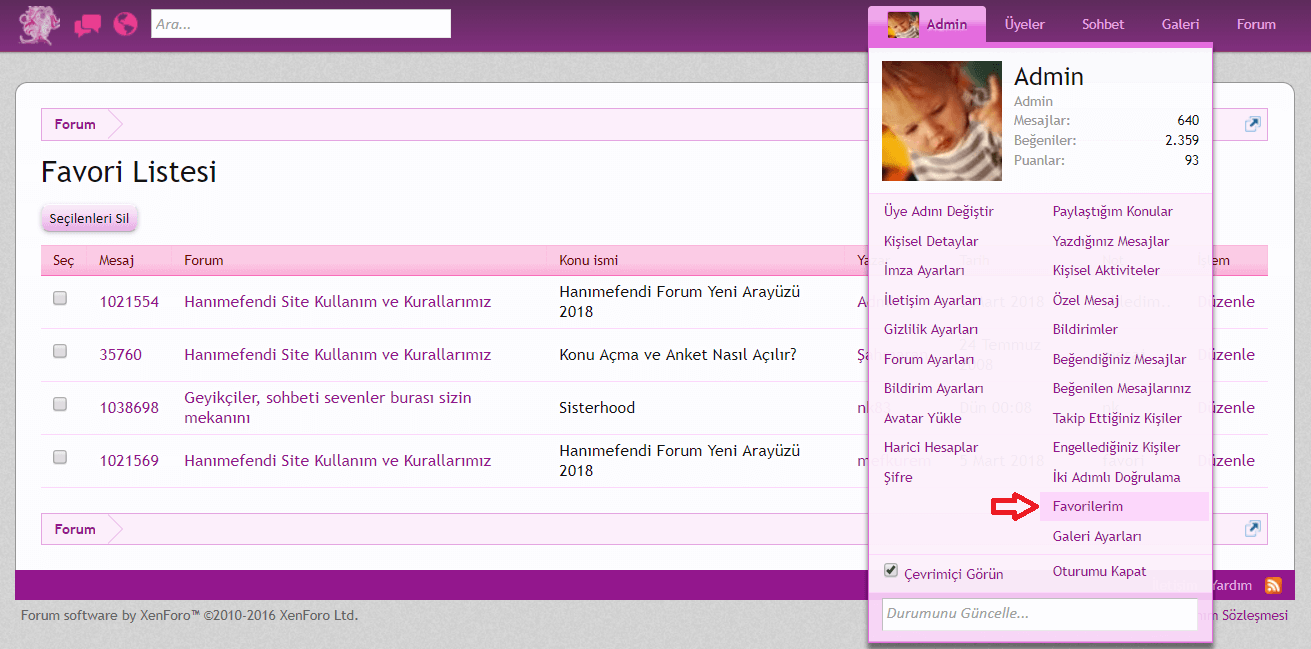Open the Üyeler tab
This screenshot has width=1311, height=649.
coord(1024,25)
